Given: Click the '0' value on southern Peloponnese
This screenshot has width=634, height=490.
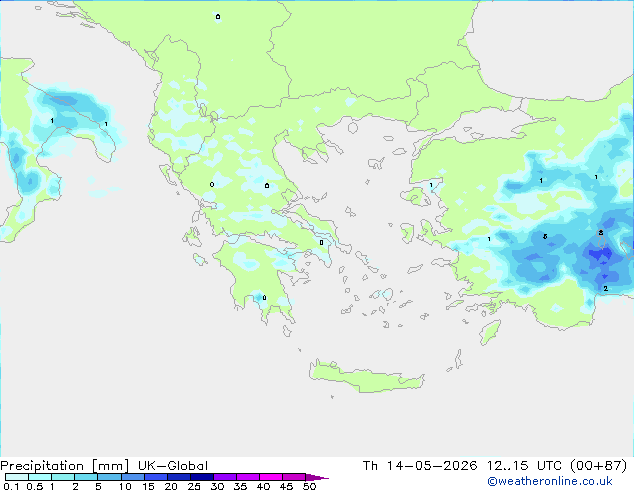Looking at the screenshot, I should [264, 298].
